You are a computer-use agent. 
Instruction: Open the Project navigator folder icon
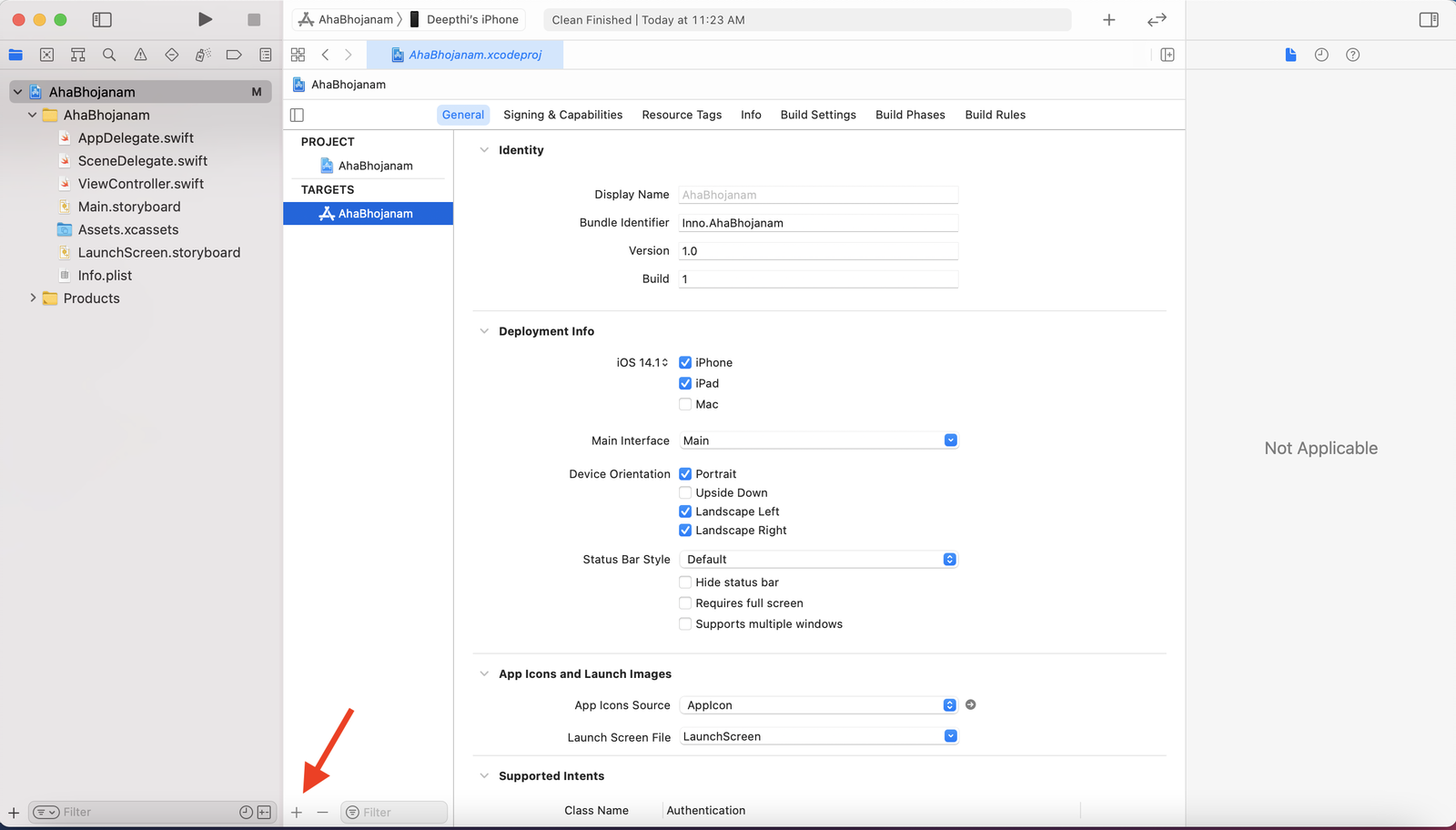pyautogui.click(x=15, y=55)
